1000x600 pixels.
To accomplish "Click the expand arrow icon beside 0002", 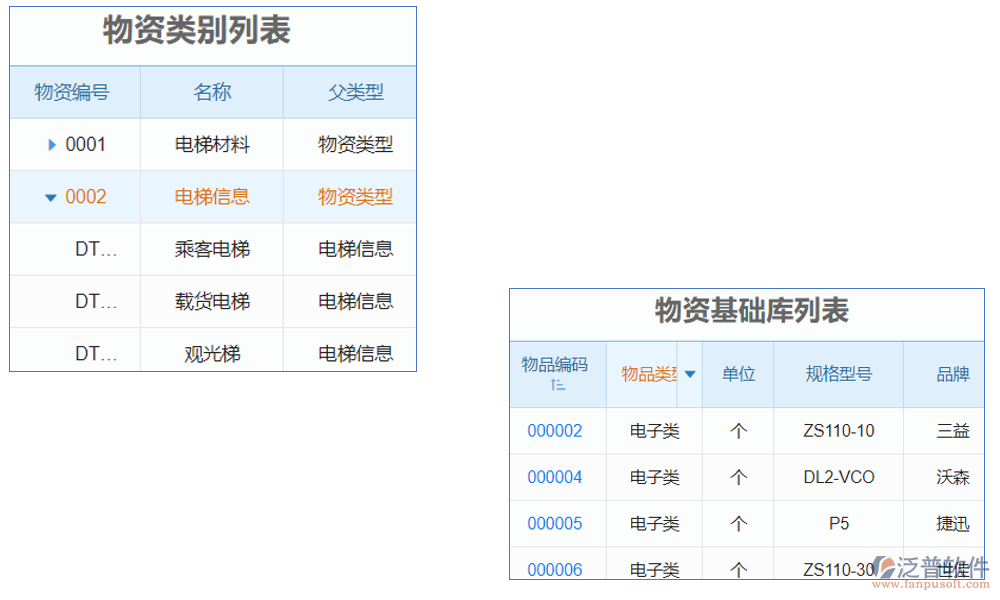I will tap(50, 197).
